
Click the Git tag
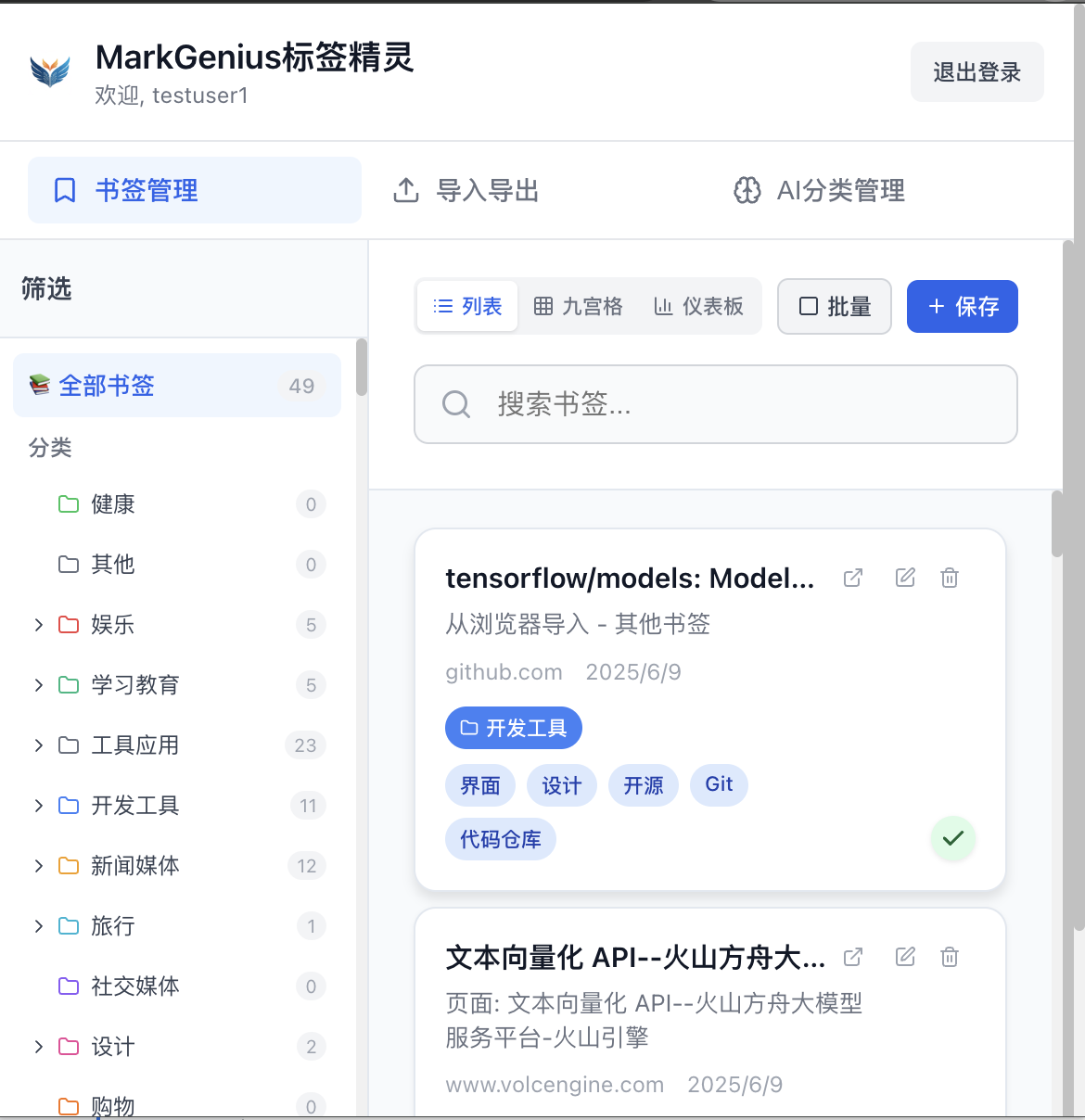[719, 785]
